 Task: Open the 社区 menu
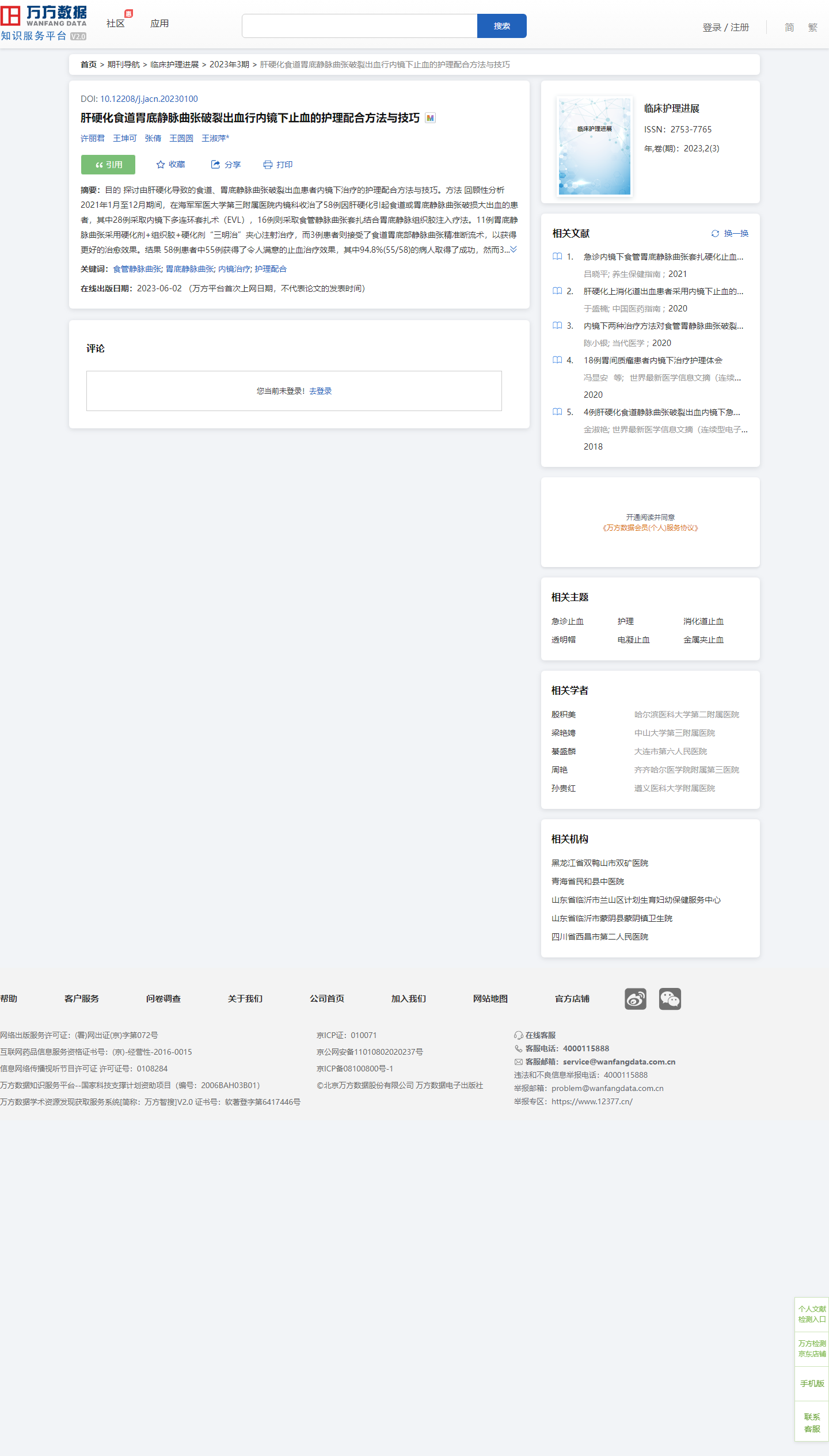(115, 24)
